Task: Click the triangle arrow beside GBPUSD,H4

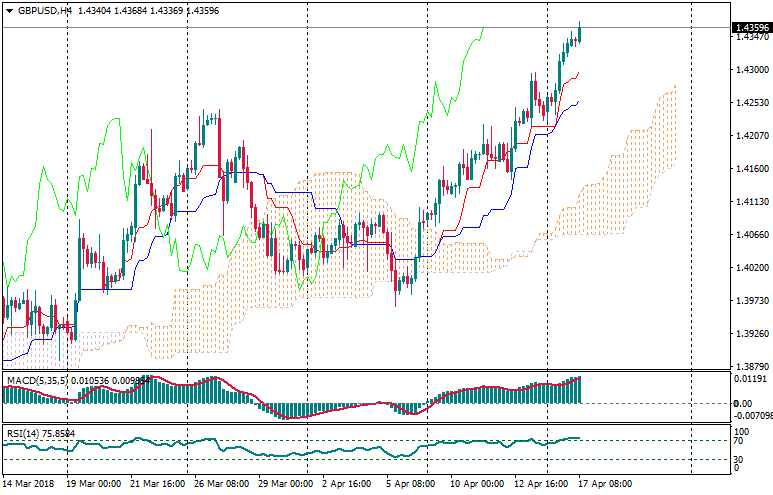Action: click(9, 10)
